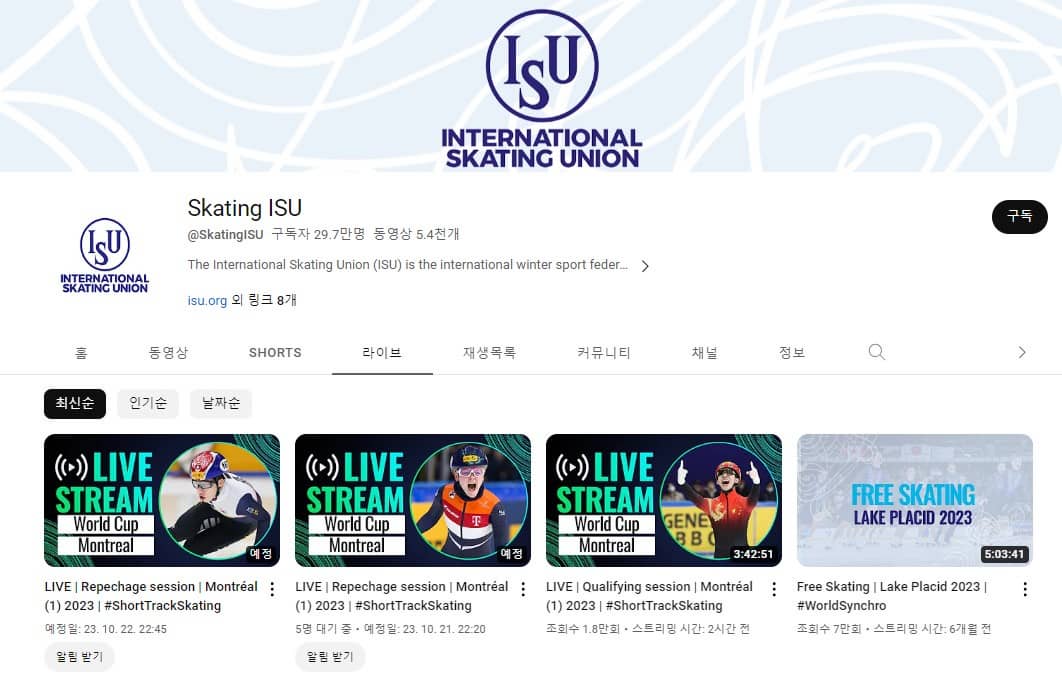Open the 재생목록 tab
This screenshot has height=680, width=1062.
coord(489,353)
